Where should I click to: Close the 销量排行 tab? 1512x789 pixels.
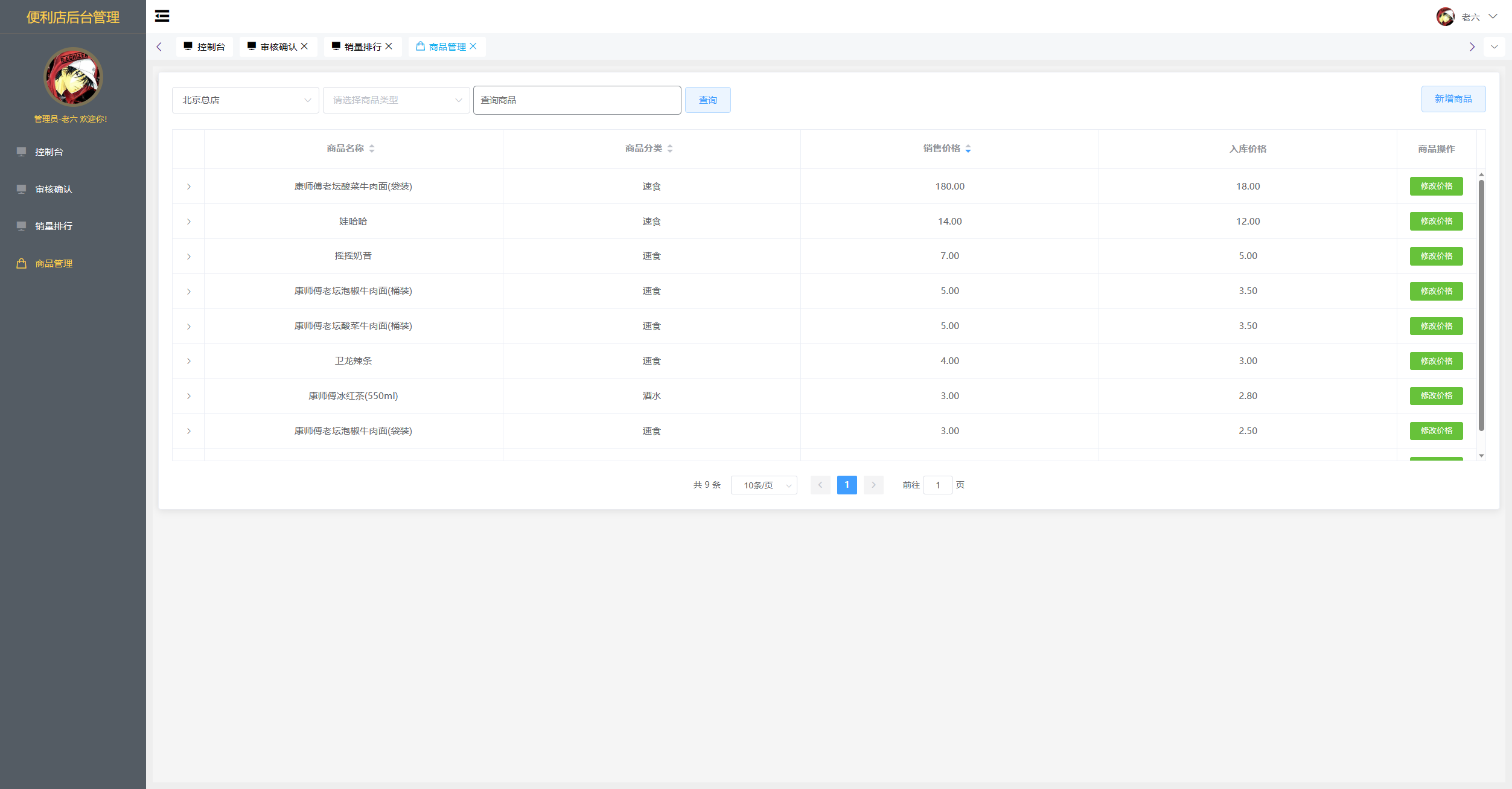click(x=389, y=46)
